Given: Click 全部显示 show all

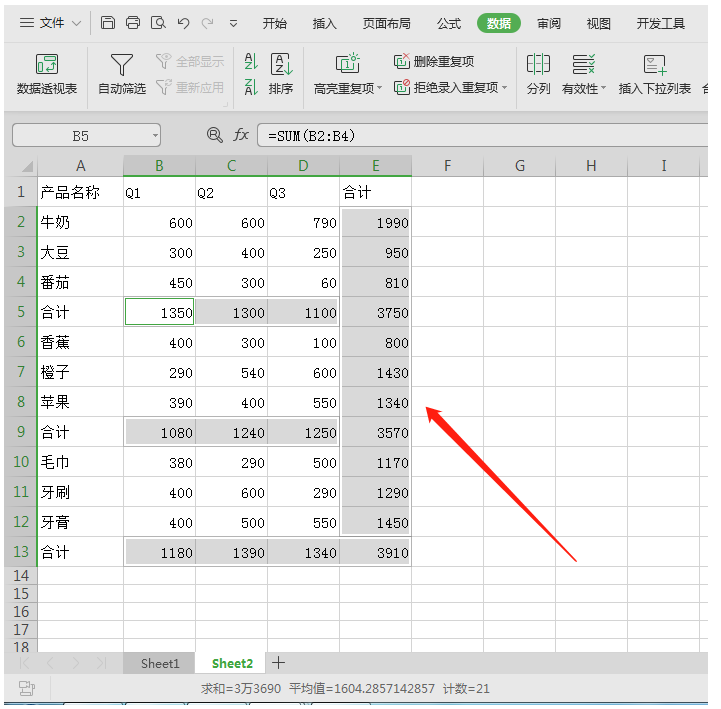Looking at the screenshot, I should coord(190,61).
